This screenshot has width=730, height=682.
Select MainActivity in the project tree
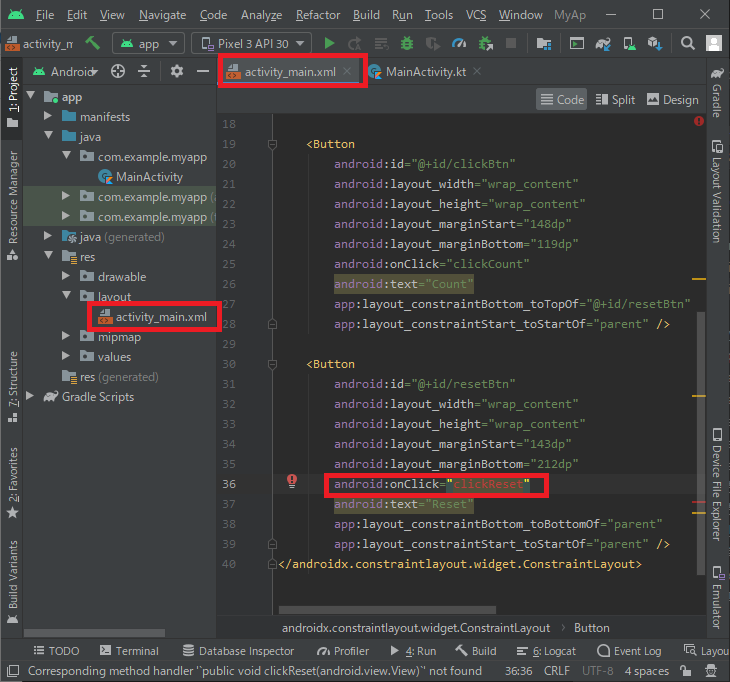coord(149,177)
